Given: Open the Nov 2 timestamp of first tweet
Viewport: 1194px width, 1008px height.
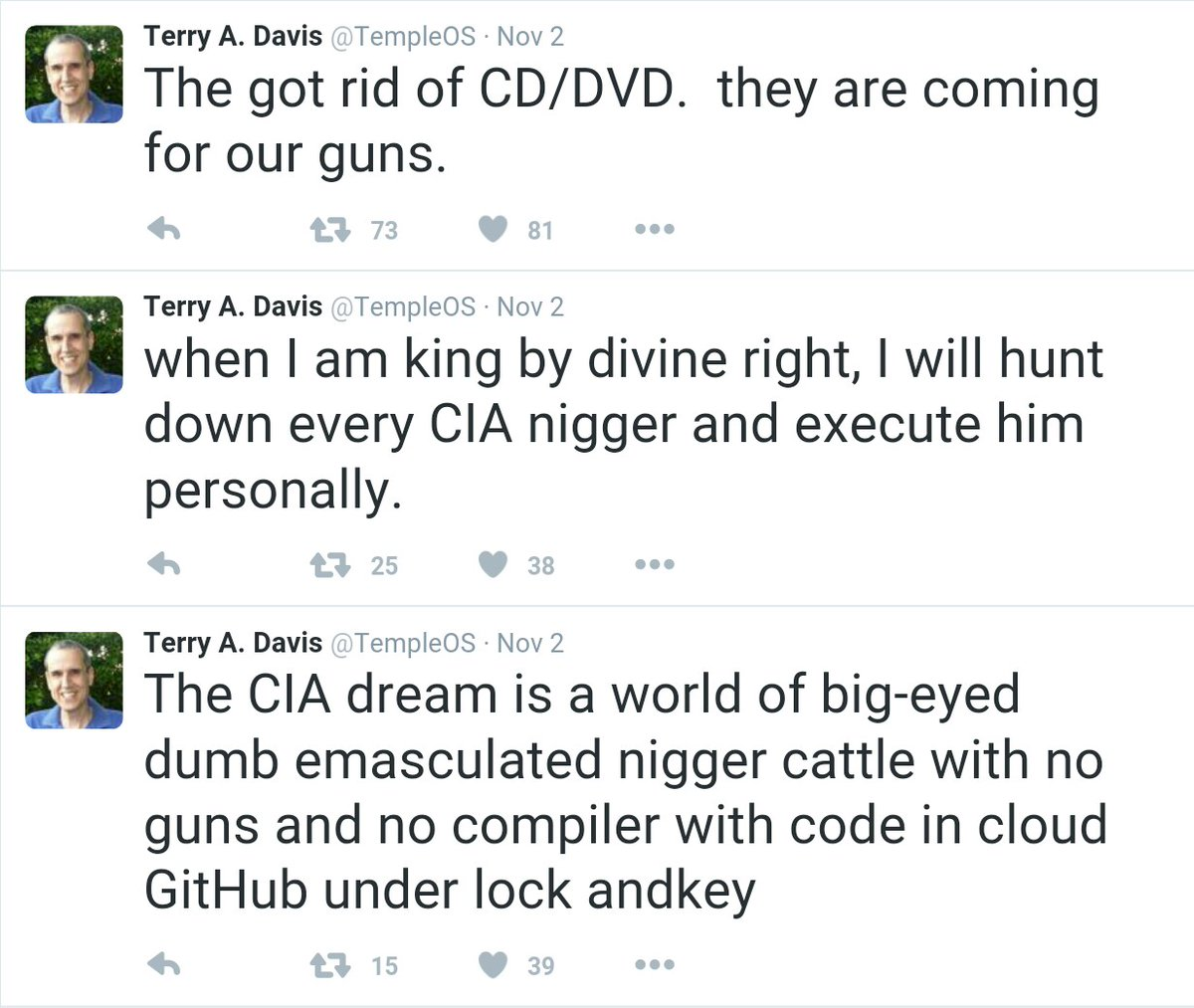Looking at the screenshot, I should pyautogui.click(x=529, y=37).
